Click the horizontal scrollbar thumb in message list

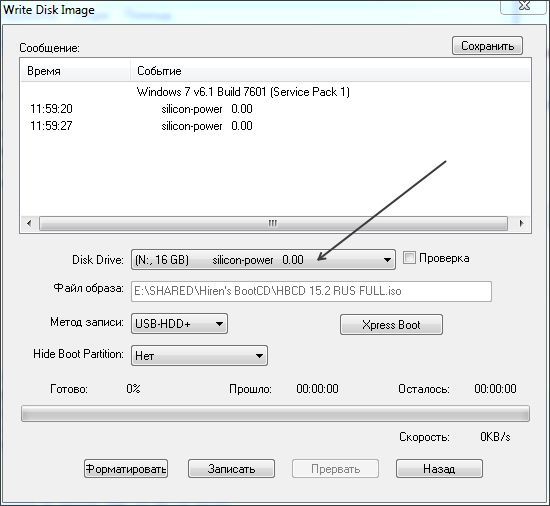pyautogui.click(x=273, y=223)
